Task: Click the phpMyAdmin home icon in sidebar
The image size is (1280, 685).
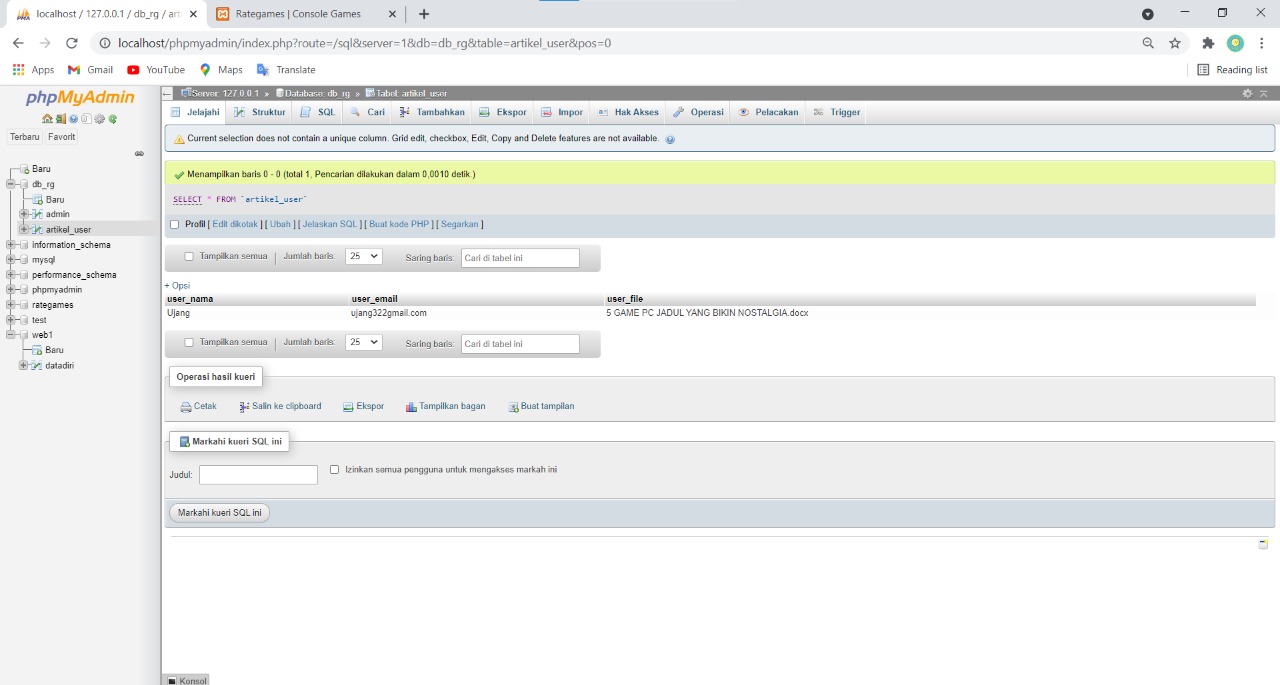Action: (x=47, y=119)
